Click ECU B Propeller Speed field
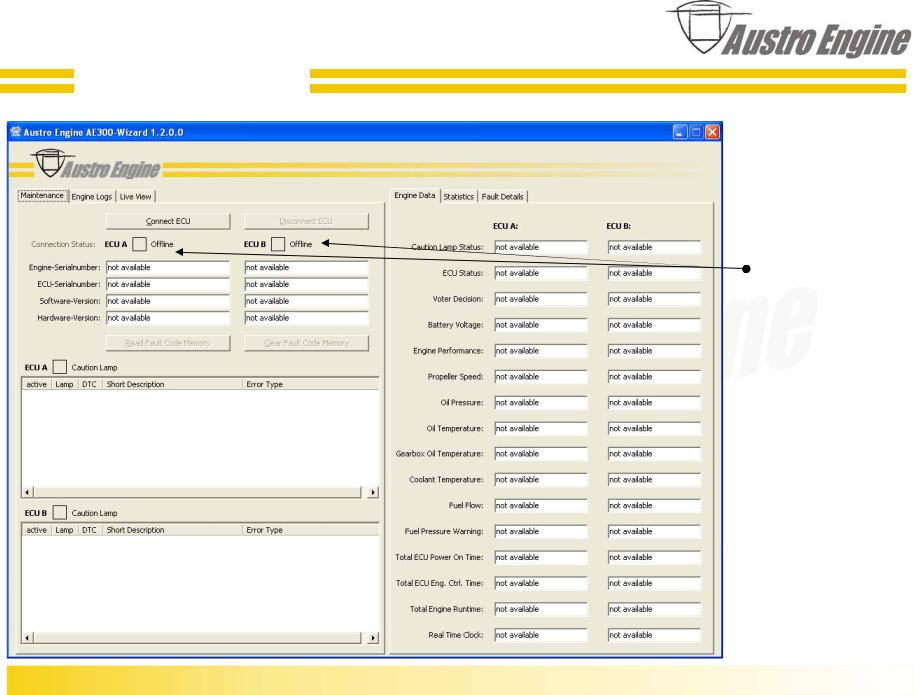The width and height of the screenshot is (915, 695). [x=654, y=377]
